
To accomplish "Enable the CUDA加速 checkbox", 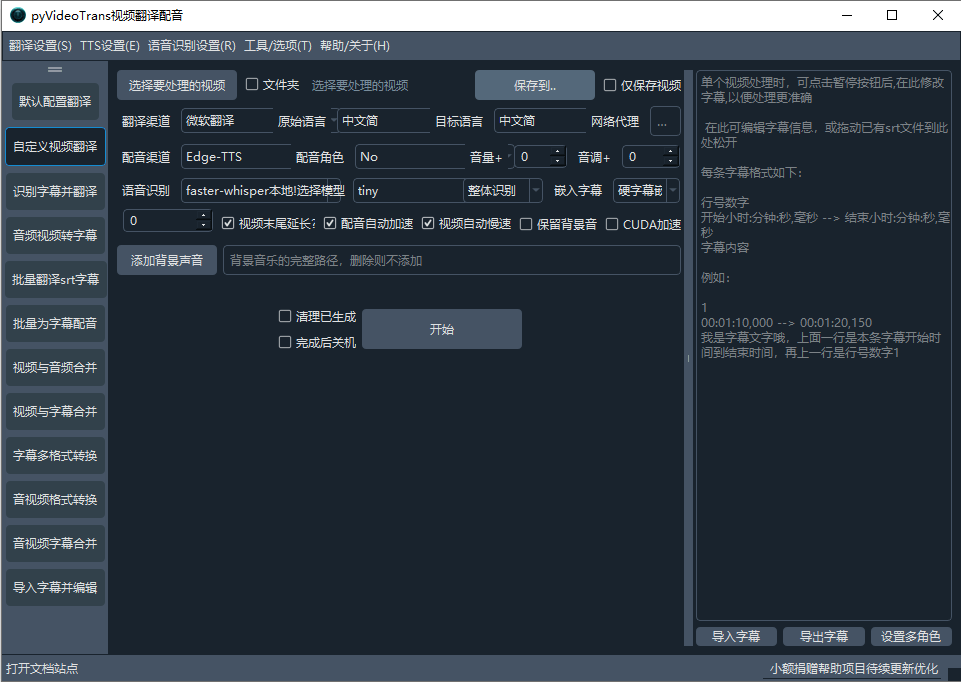I will click(x=612, y=224).
